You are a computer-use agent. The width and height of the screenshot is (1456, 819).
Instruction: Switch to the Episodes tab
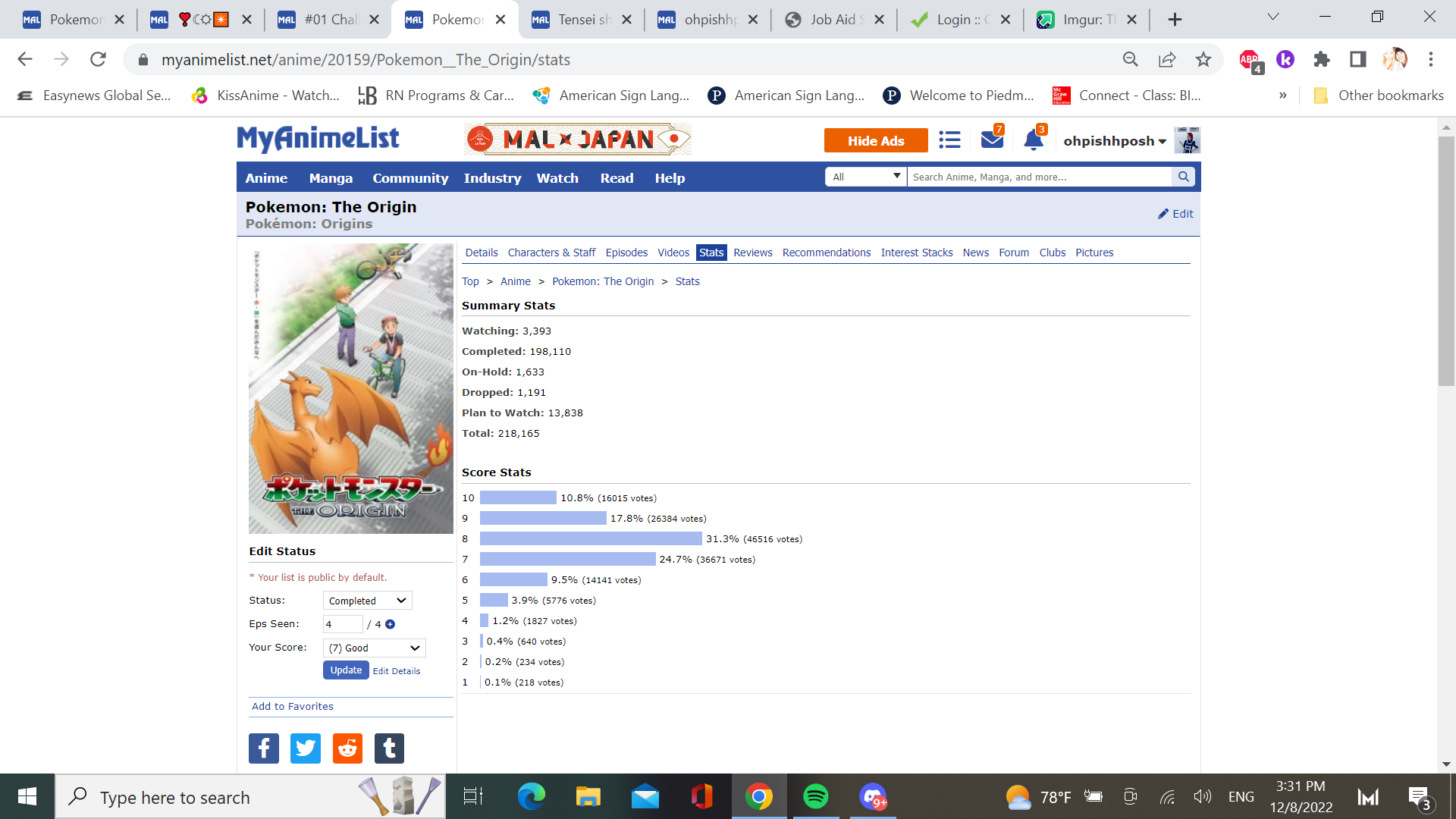click(x=626, y=253)
